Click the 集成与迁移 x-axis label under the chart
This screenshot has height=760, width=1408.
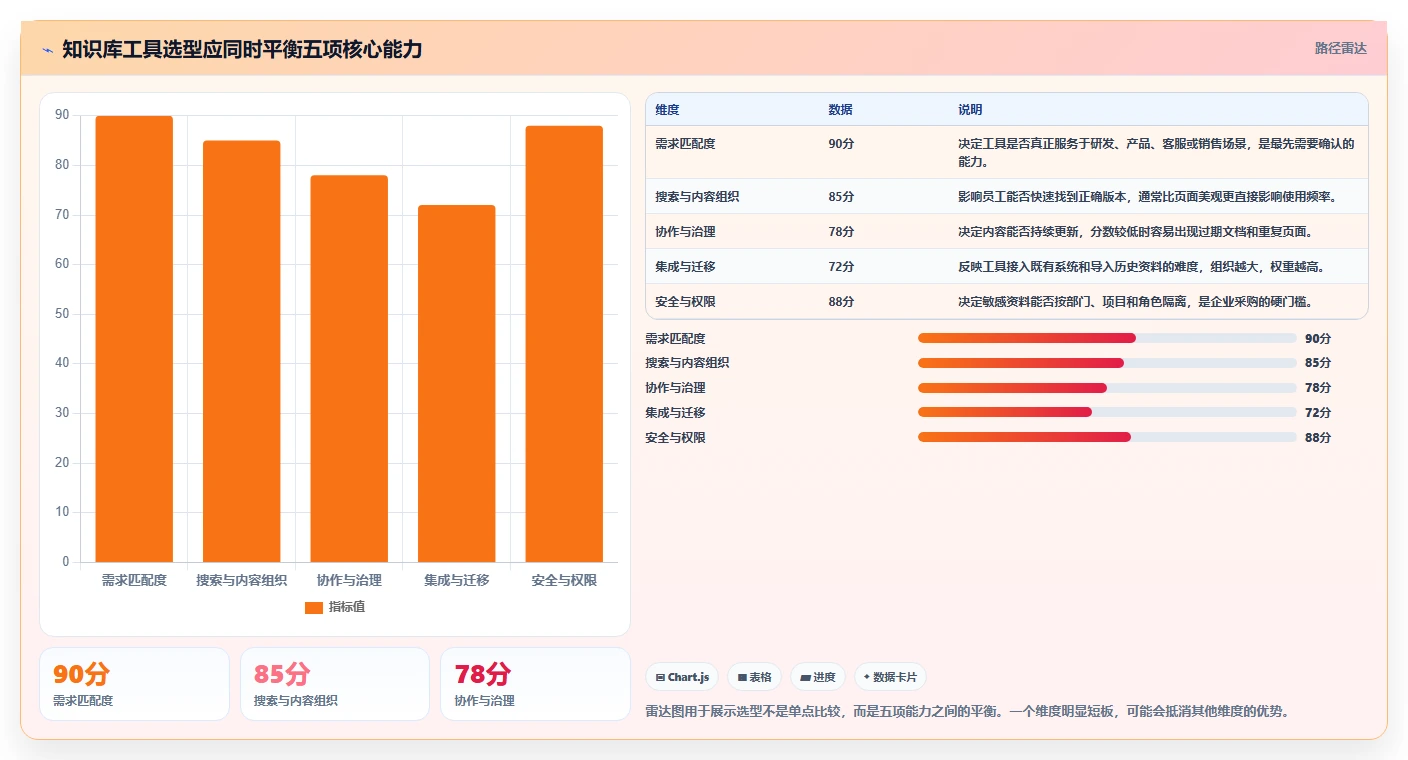(x=456, y=580)
